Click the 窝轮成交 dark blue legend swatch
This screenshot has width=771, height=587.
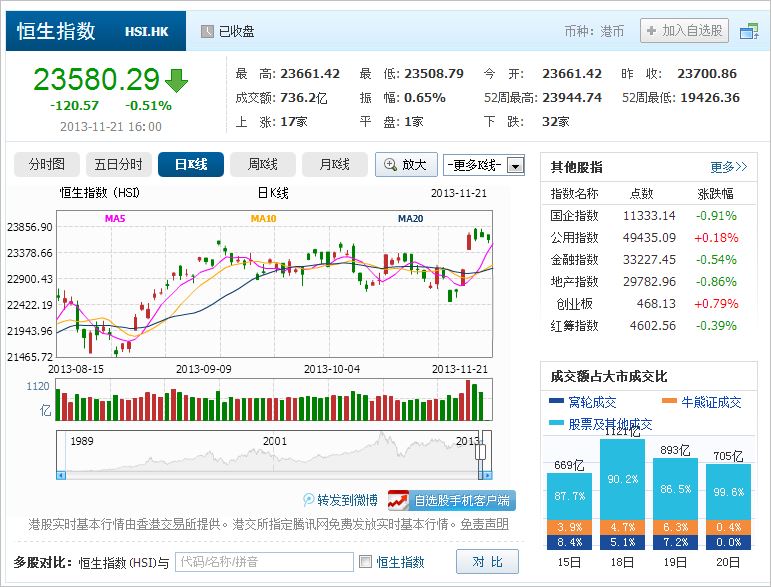point(556,401)
